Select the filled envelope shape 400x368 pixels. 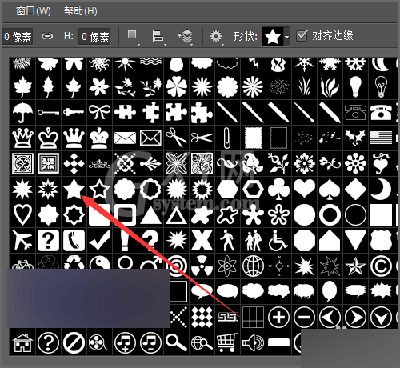(x=125, y=137)
